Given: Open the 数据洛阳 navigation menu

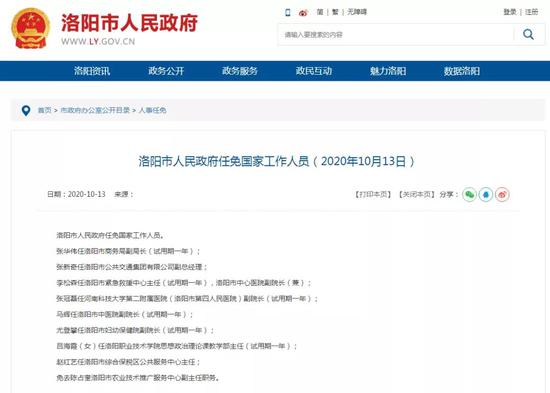Looking at the screenshot, I should tap(462, 71).
